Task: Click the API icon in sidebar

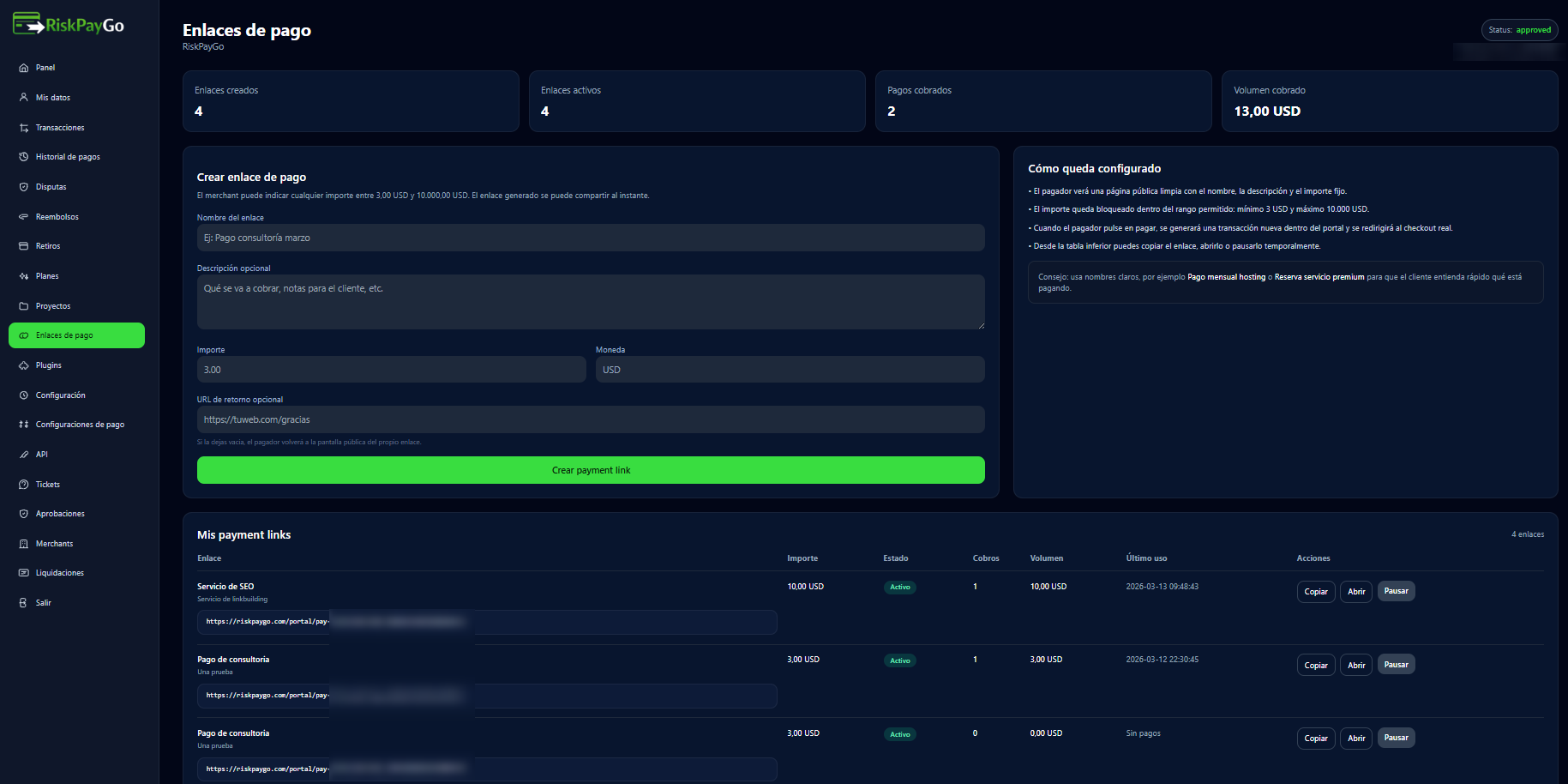Action: pos(24,455)
